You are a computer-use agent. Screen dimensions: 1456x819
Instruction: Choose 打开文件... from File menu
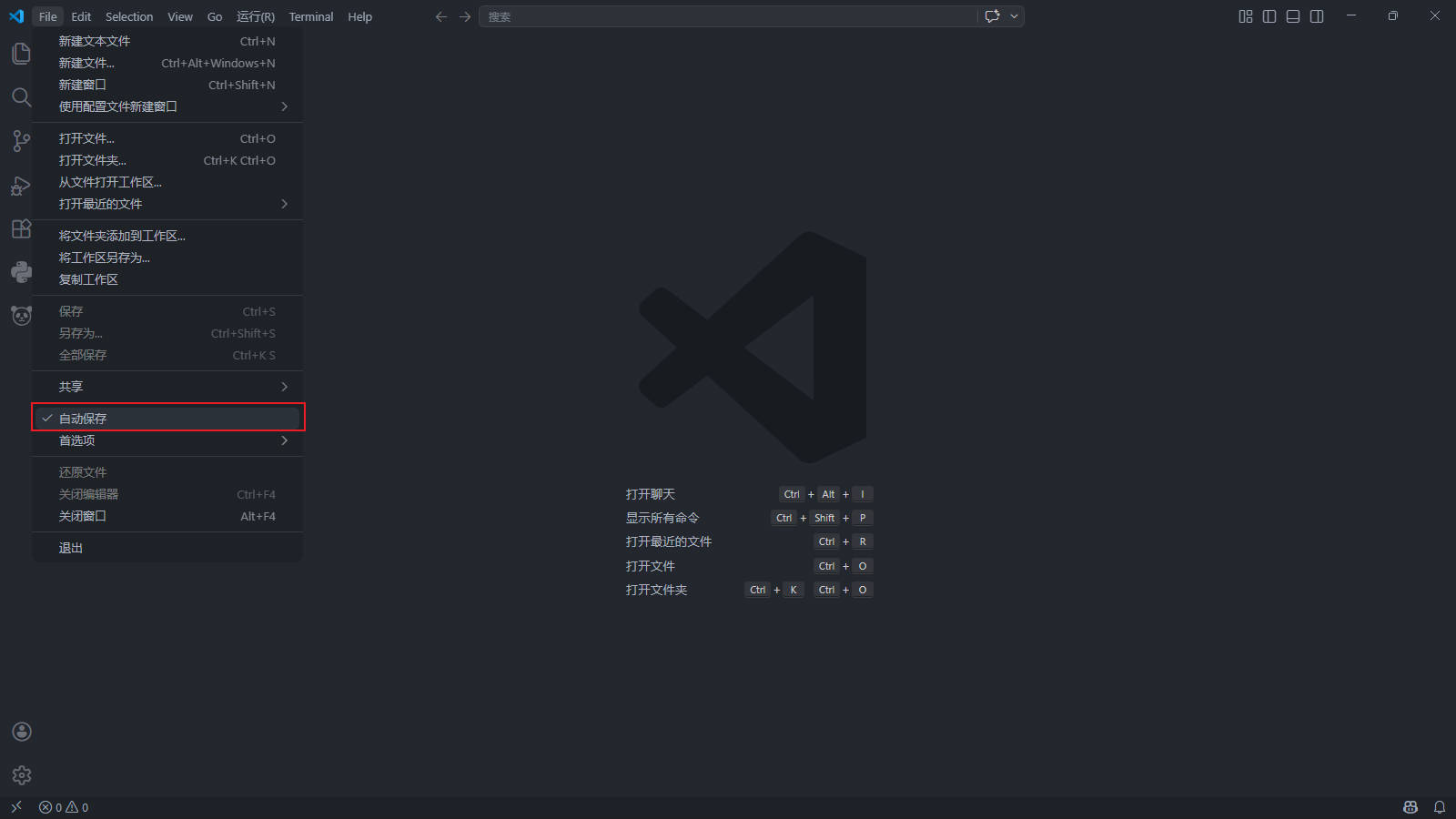(x=167, y=138)
